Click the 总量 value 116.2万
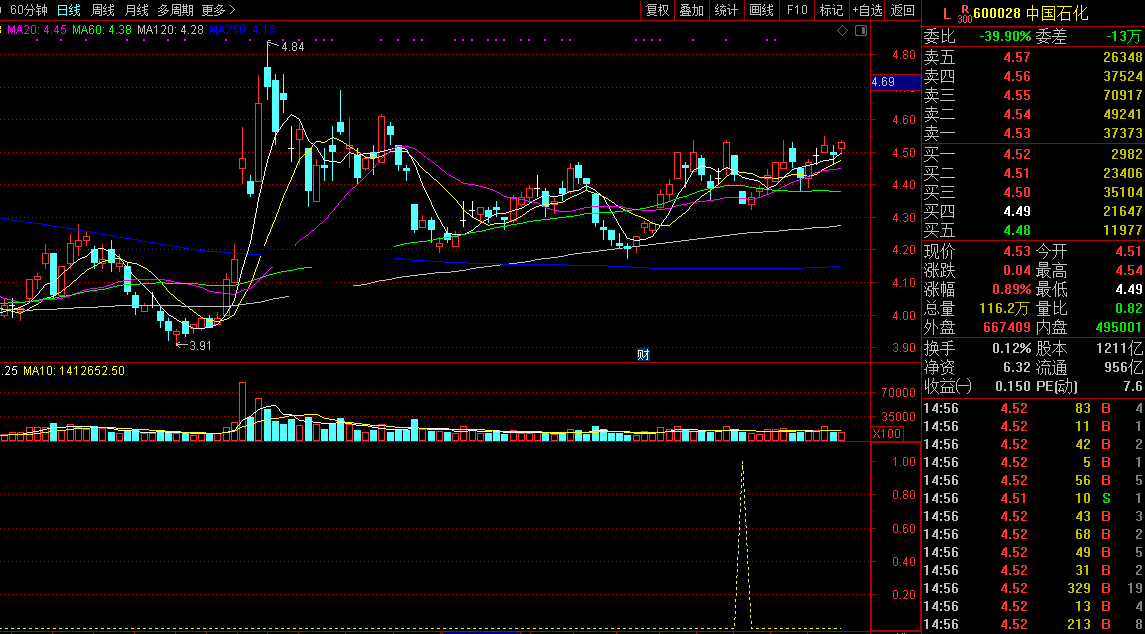 [1006, 309]
